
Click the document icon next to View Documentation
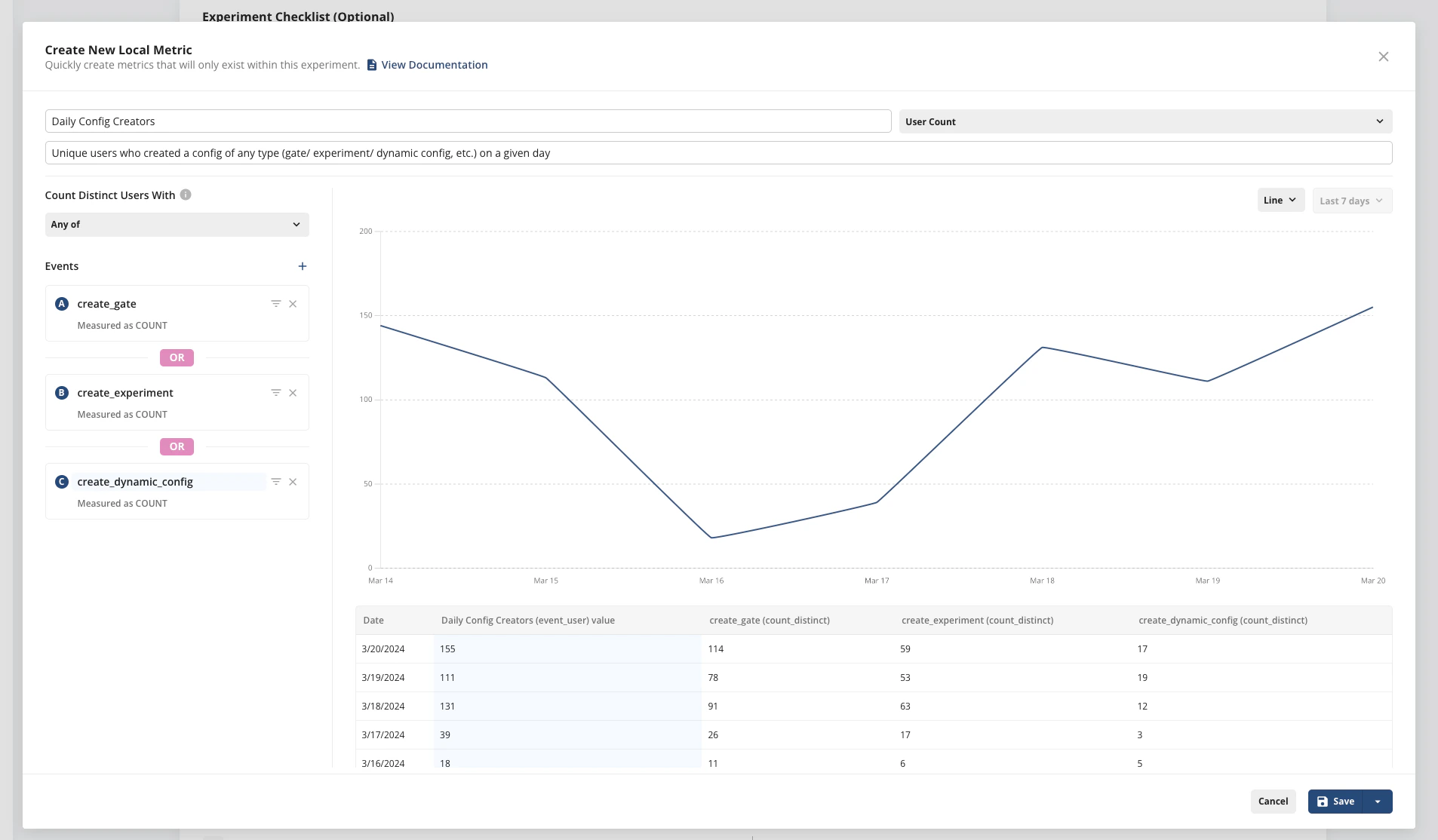point(370,64)
